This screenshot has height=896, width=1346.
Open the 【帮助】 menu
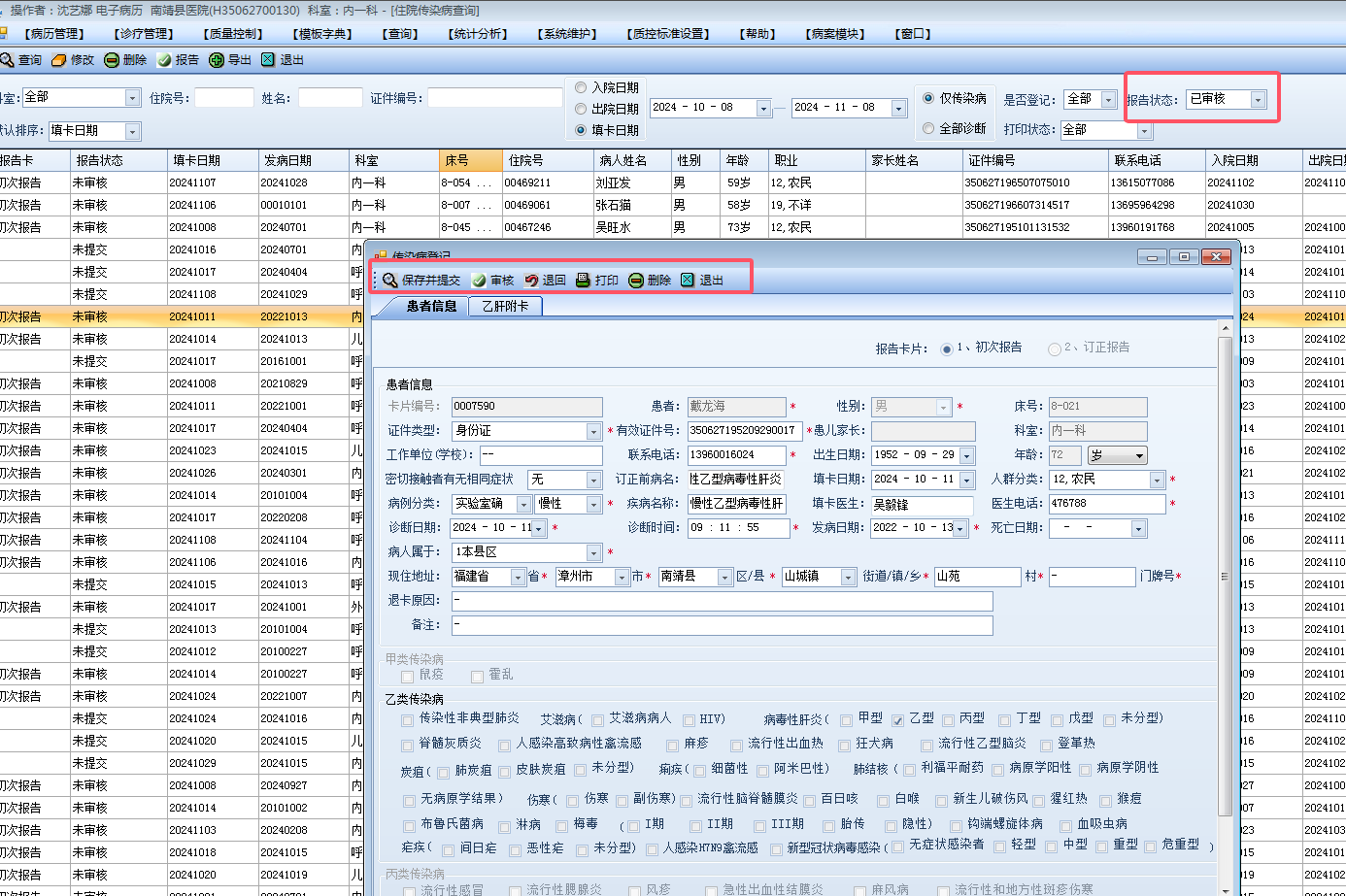(x=758, y=34)
